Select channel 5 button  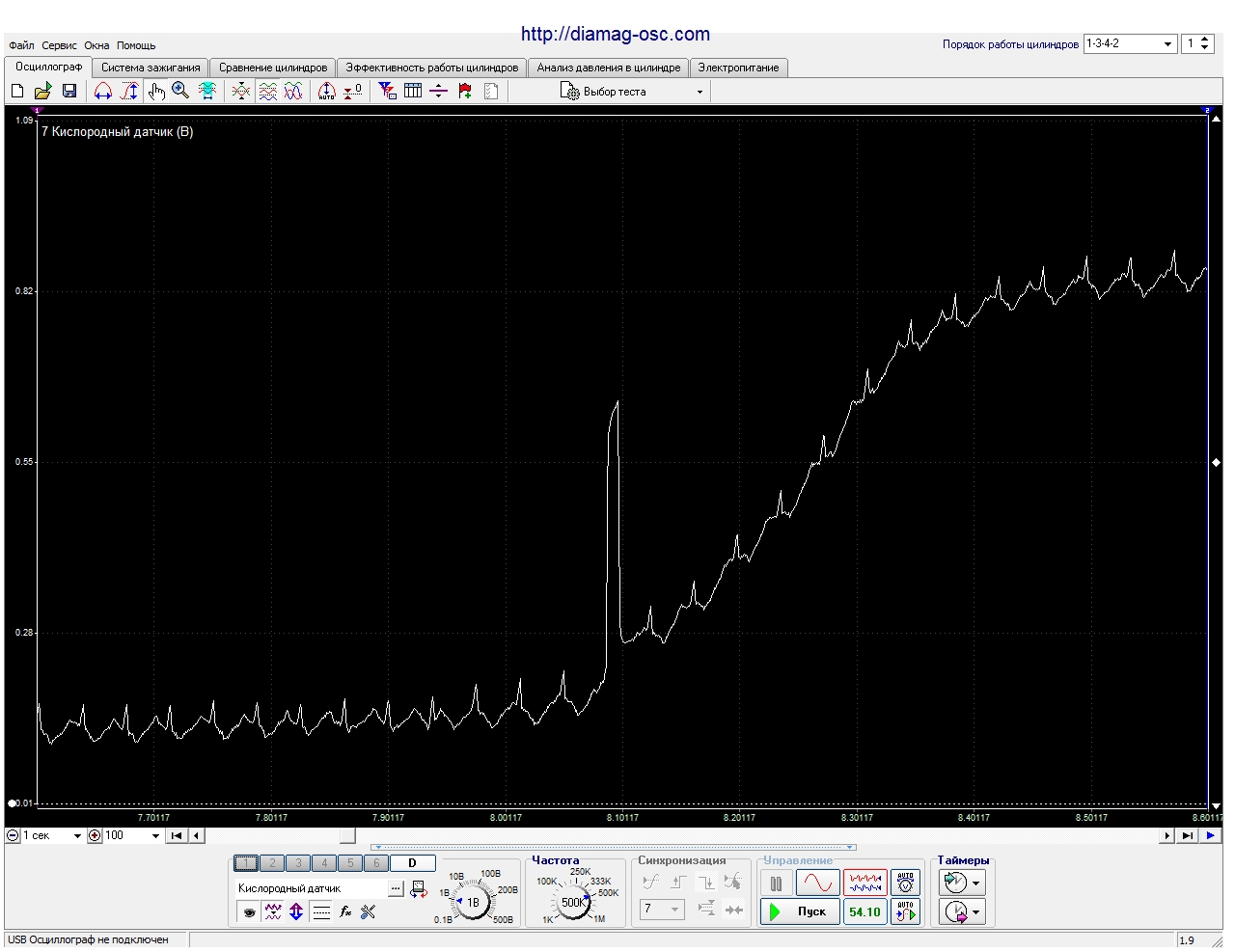point(350,863)
